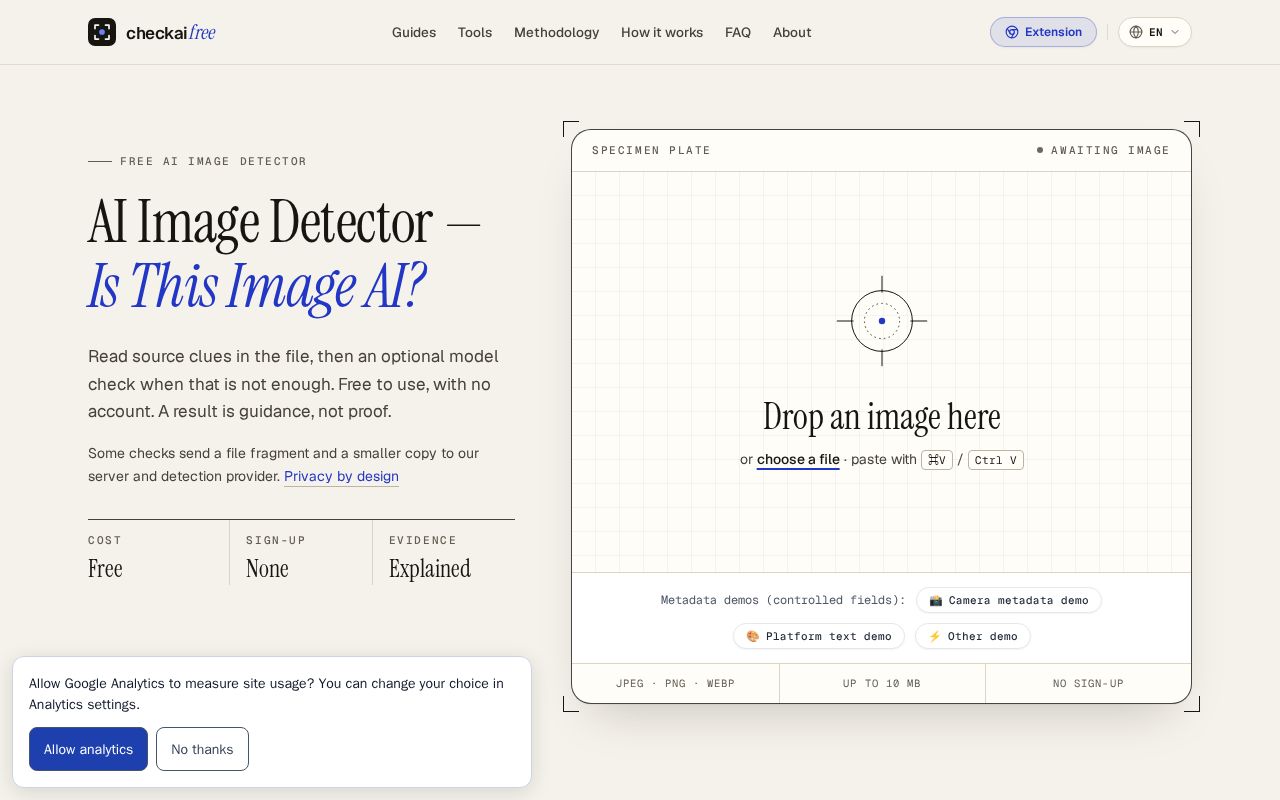Visit the About page
1280x800 pixels.
click(x=792, y=32)
